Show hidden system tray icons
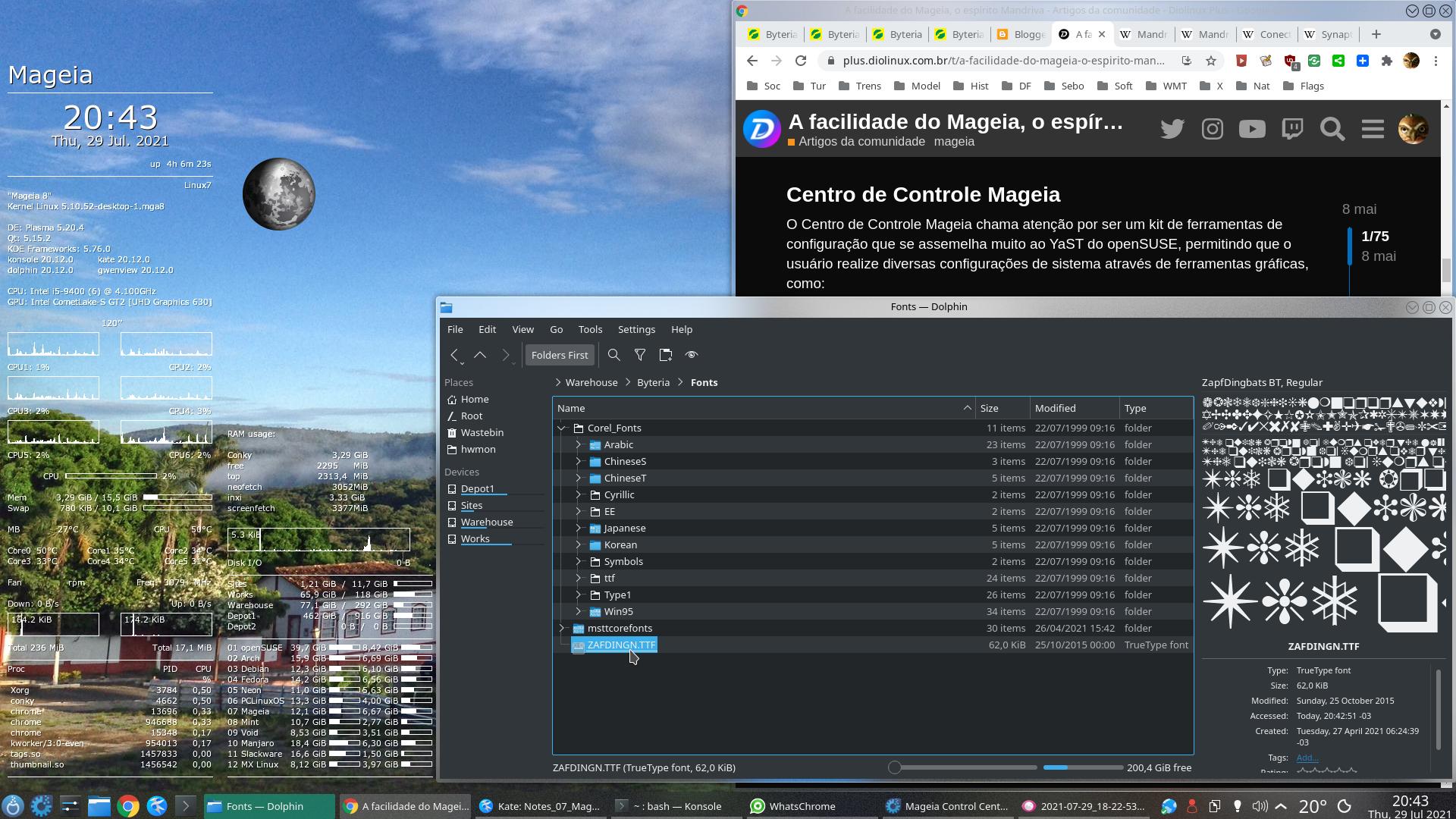 pyautogui.click(x=1281, y=806)
